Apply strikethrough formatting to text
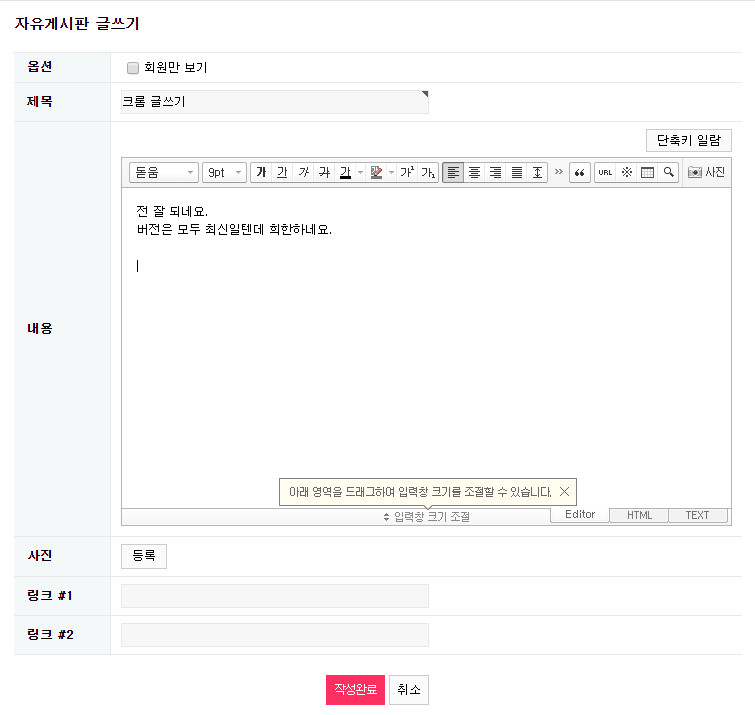The height and width of the screenshot is (715, 755). coord(324,173)
